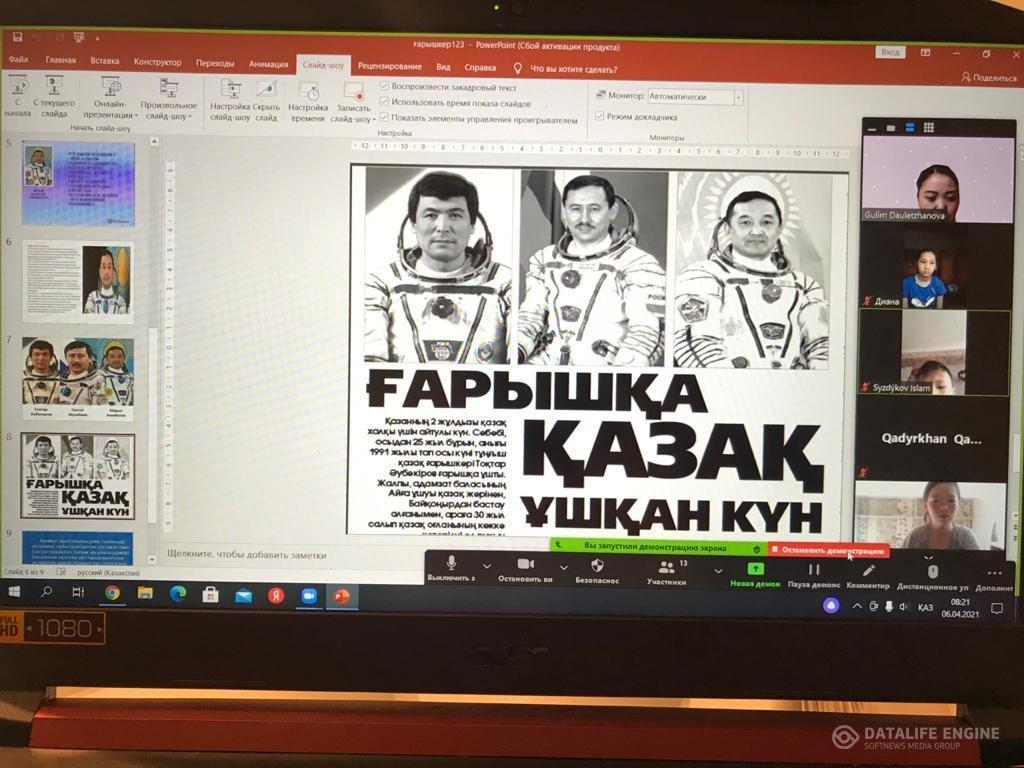1024x768 pixels.
Task: Toggle 'Воспроизвести закадровый текст' checkbox
Action: point(384,87)
